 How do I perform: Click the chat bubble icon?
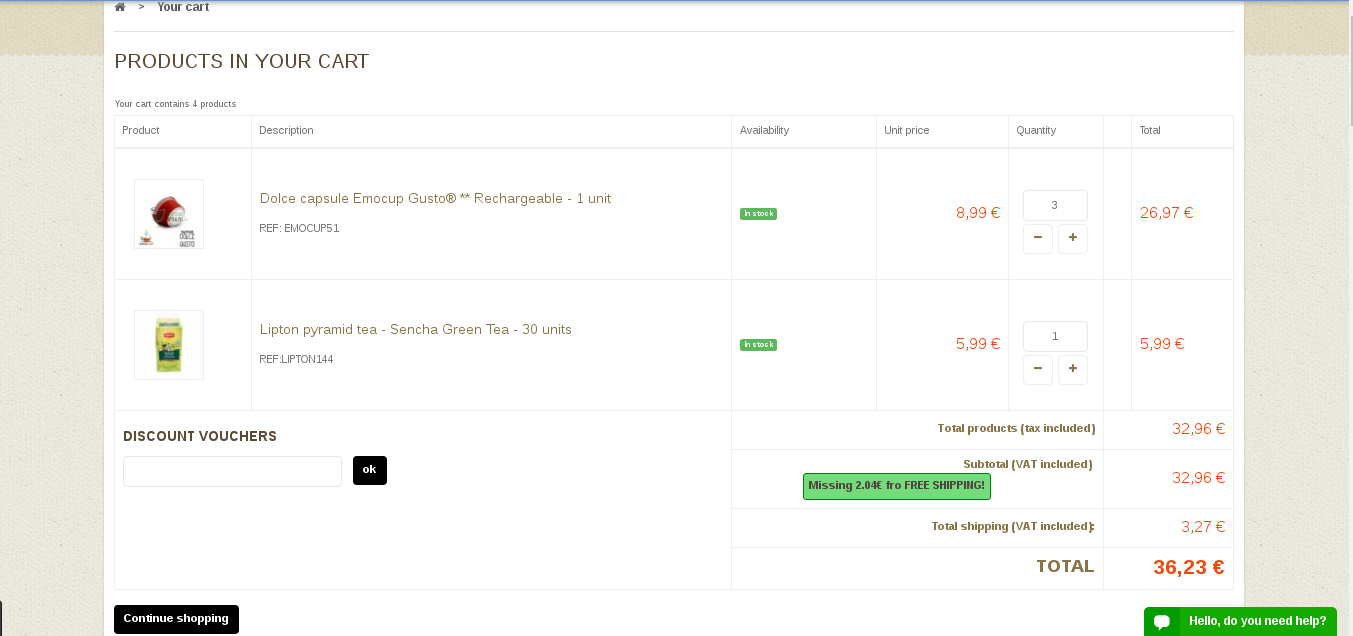point(1162,621)
